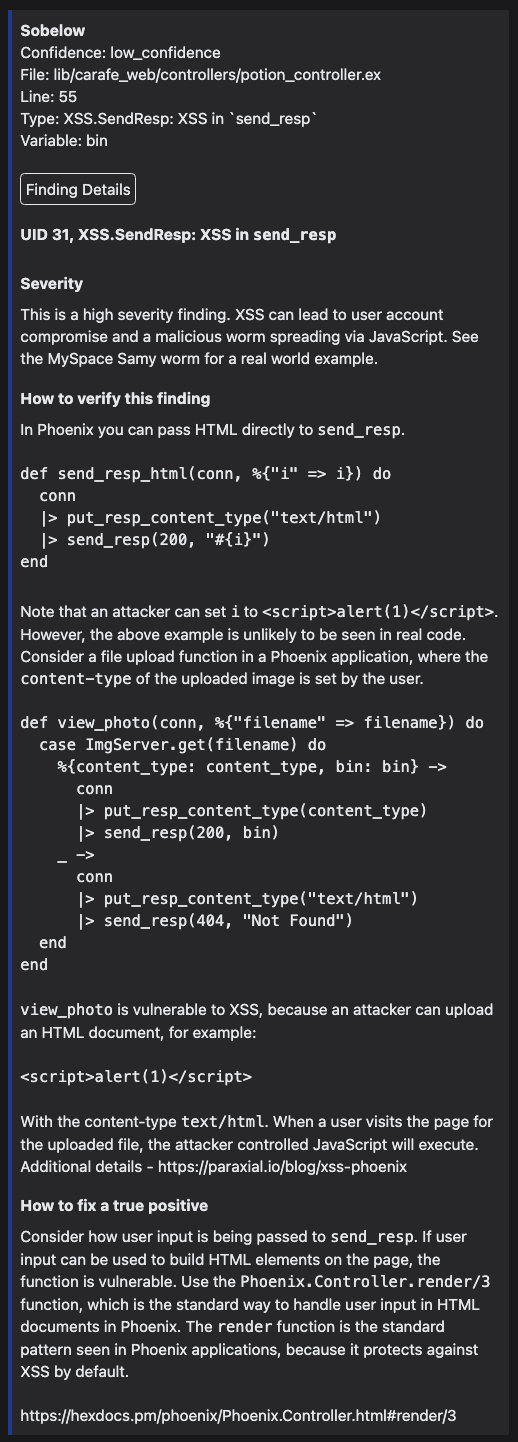Click the send_resp(404, "Not Found") code line
Image resolution: width=518 pixels, height=1442 pixels.
point(215,920)
